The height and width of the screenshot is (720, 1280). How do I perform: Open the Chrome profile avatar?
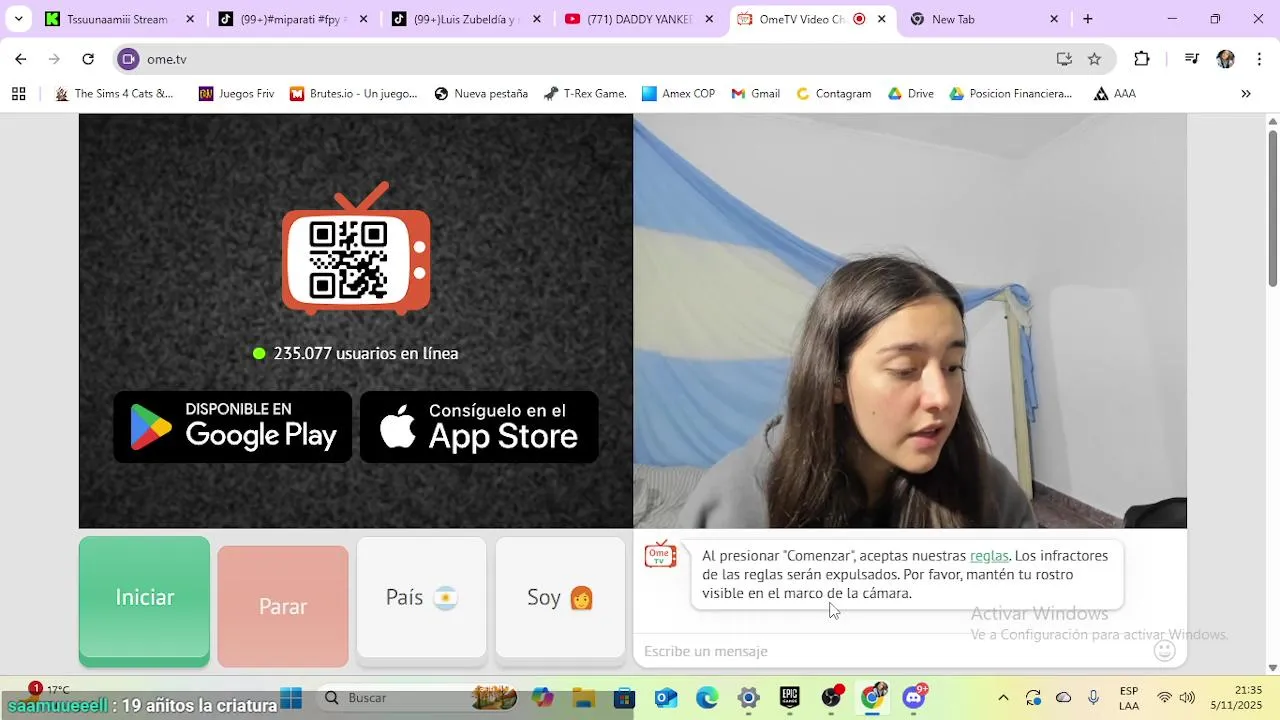[x=1225, y=59]
